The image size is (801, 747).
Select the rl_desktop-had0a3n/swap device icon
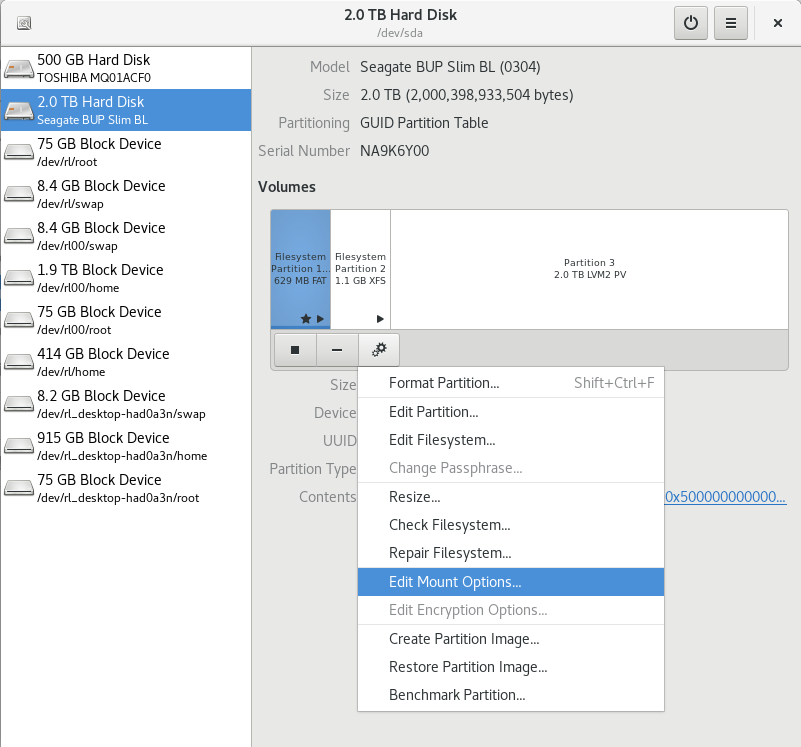click(x=19, y=404)
